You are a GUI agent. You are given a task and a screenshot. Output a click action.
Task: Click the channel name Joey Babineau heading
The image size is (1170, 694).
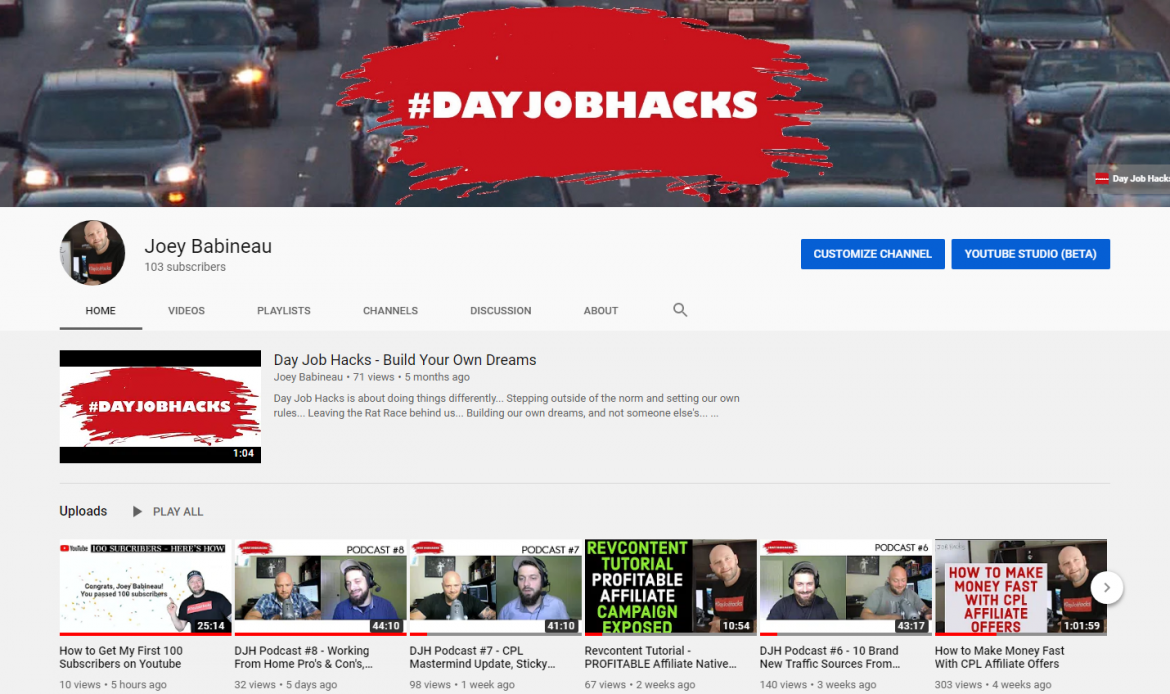click(208, 246)
